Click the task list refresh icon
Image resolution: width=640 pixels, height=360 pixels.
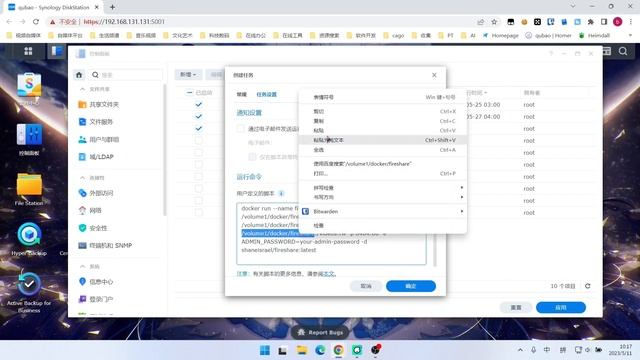588,286
